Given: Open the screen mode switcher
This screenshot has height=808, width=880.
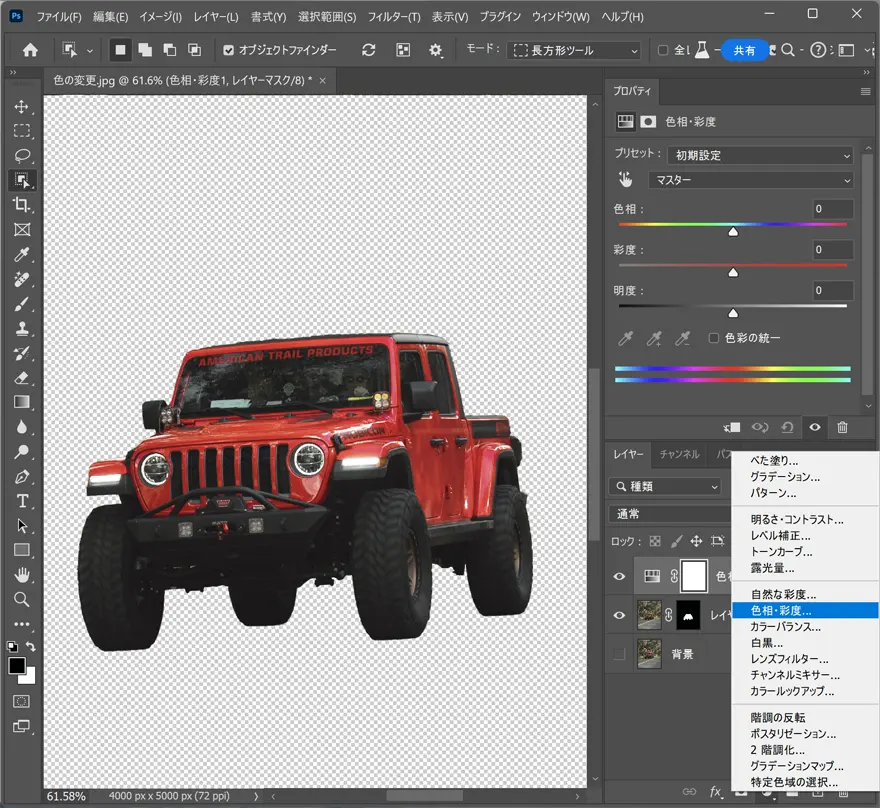Looking at the screenshot, I should pos(21,727).
